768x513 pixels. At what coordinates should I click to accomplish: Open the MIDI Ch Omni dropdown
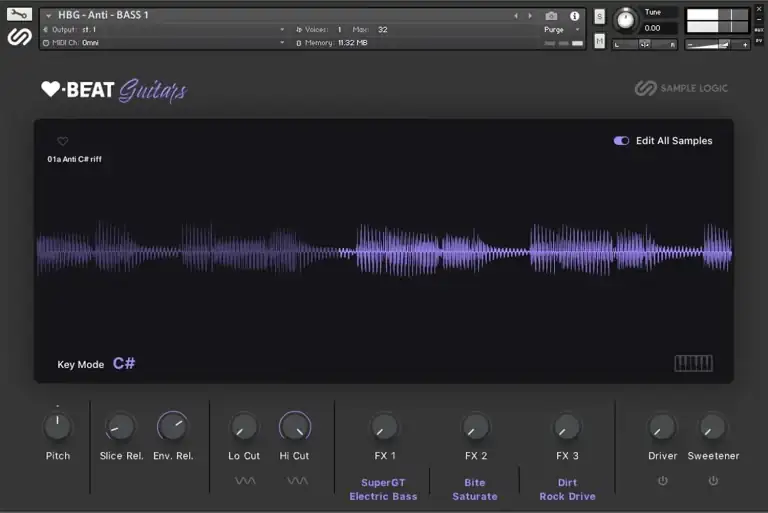pyautogui.click(x=164, y=43)
